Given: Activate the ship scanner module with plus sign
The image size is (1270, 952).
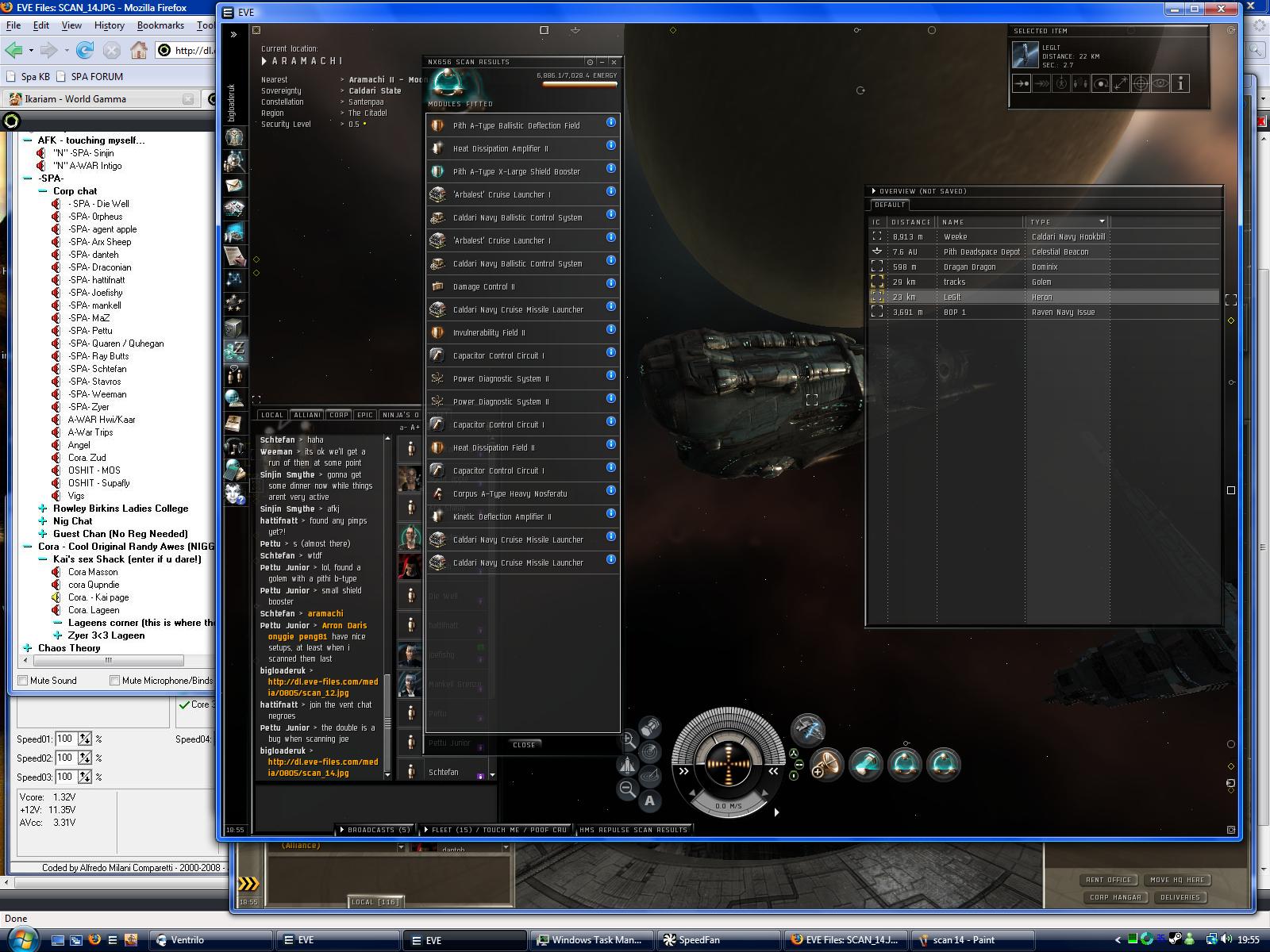Looking at the screenshot, I should point(825,766).
